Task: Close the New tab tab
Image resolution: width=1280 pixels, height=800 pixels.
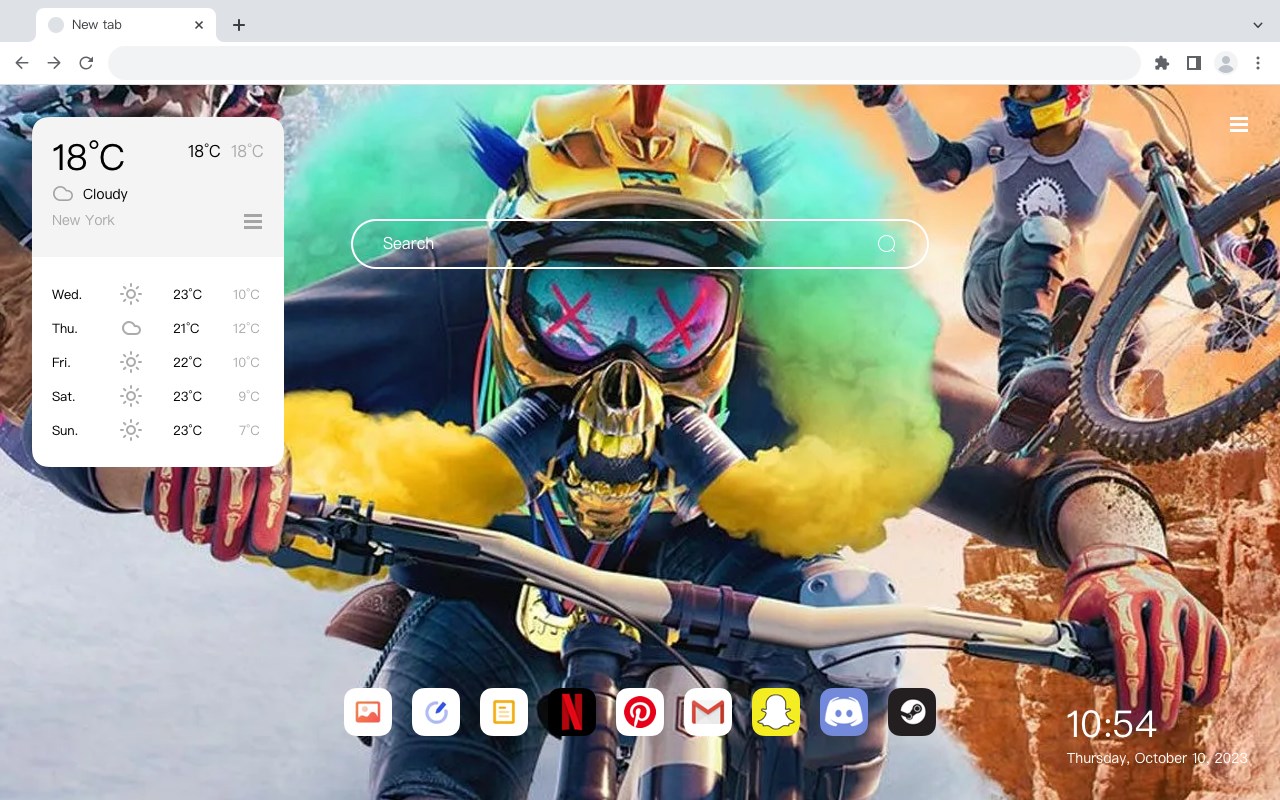Action: 199,25
